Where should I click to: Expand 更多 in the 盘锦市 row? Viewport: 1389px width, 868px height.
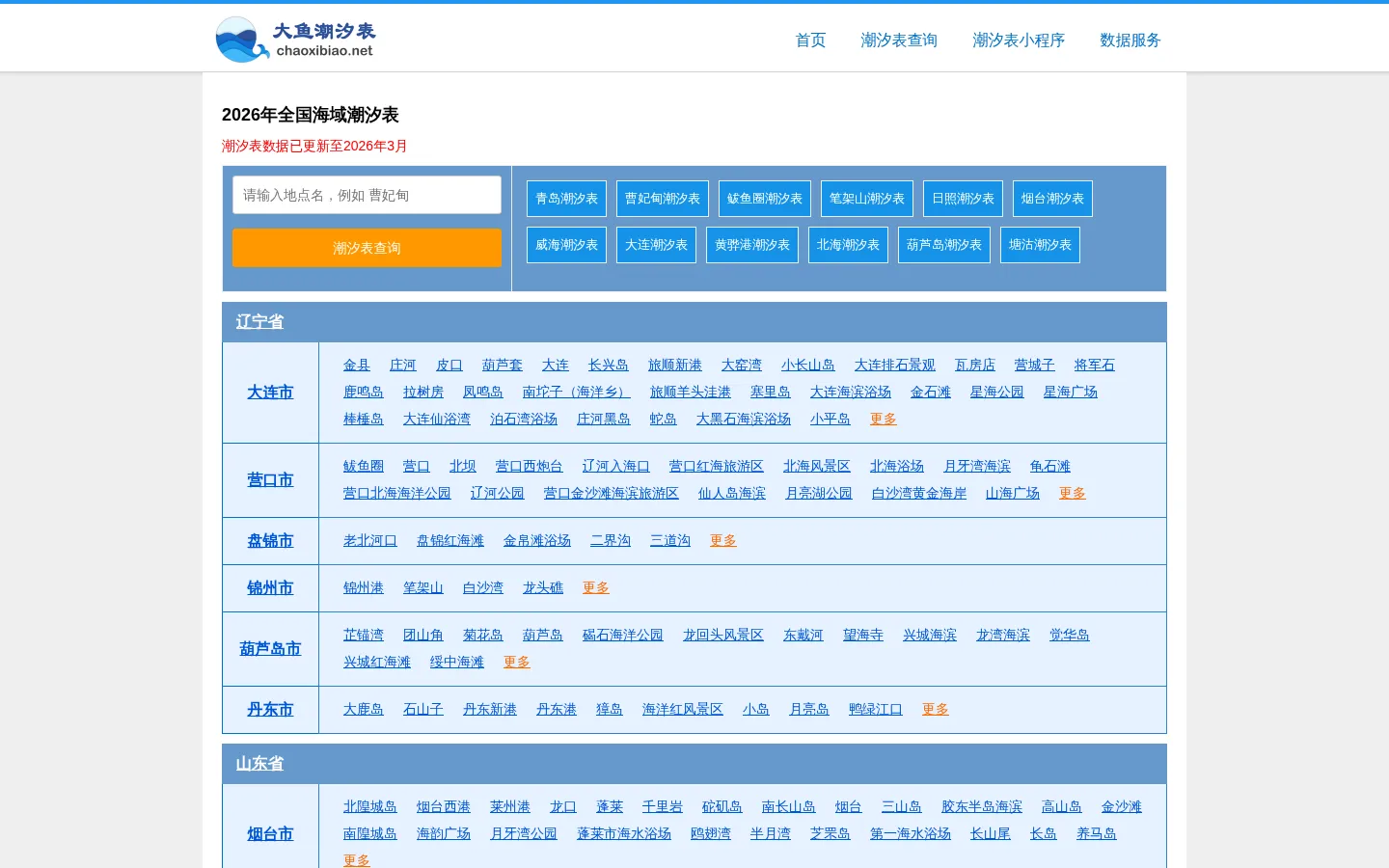pyautogui.click(x=723, y=540)
